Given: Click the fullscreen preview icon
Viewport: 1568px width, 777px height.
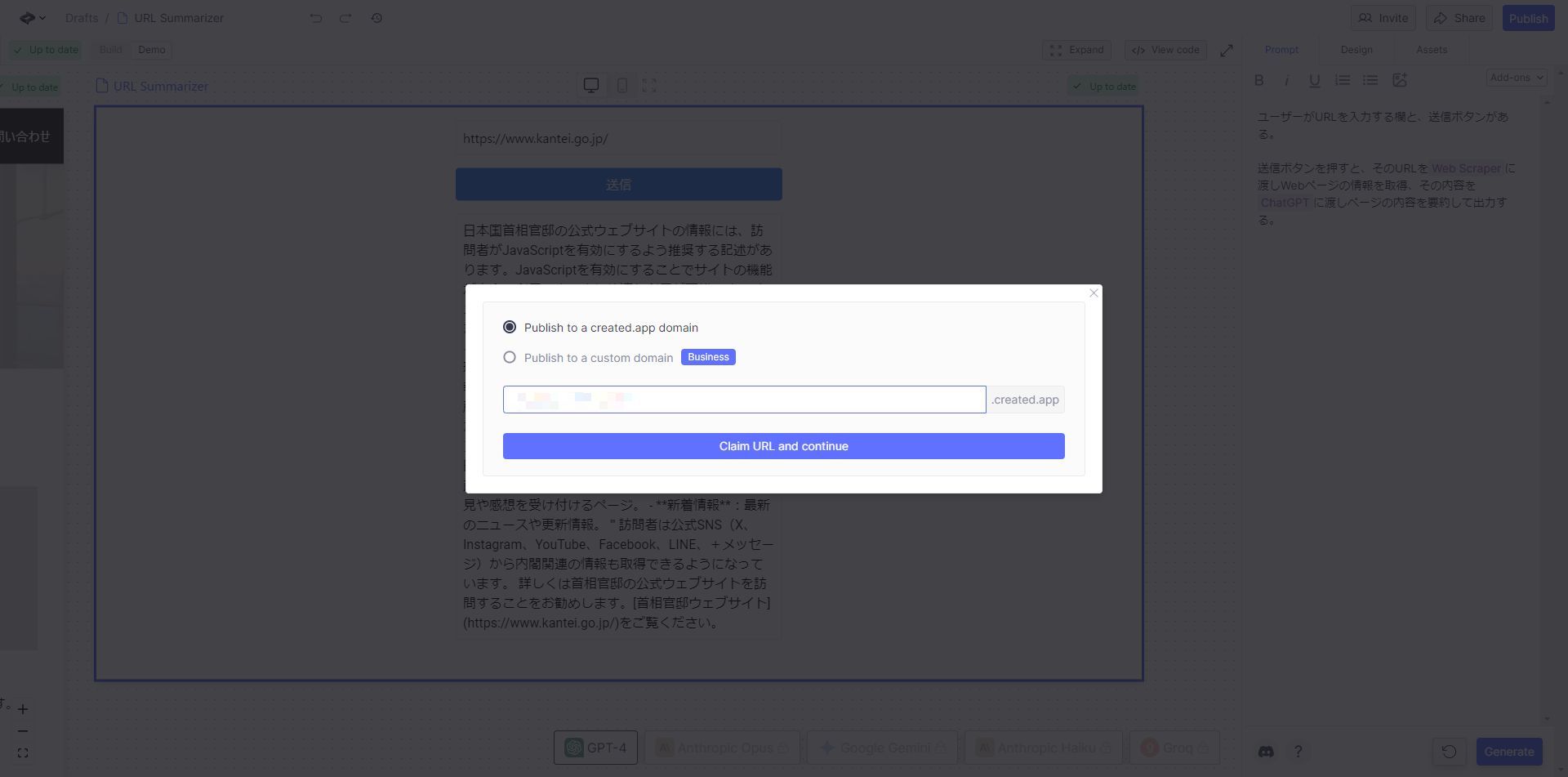Looking at the screenshot, I should [650, 85].
